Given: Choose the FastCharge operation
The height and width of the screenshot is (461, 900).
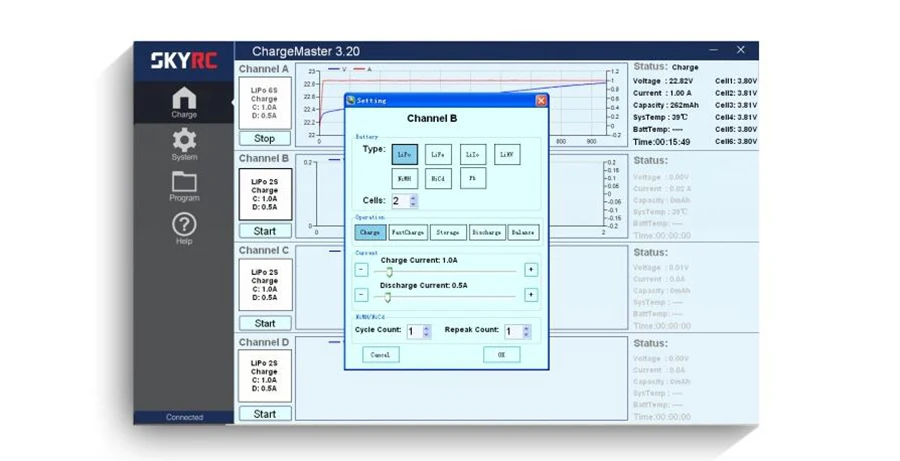Looking at the screenshot, I should (408, 233).
